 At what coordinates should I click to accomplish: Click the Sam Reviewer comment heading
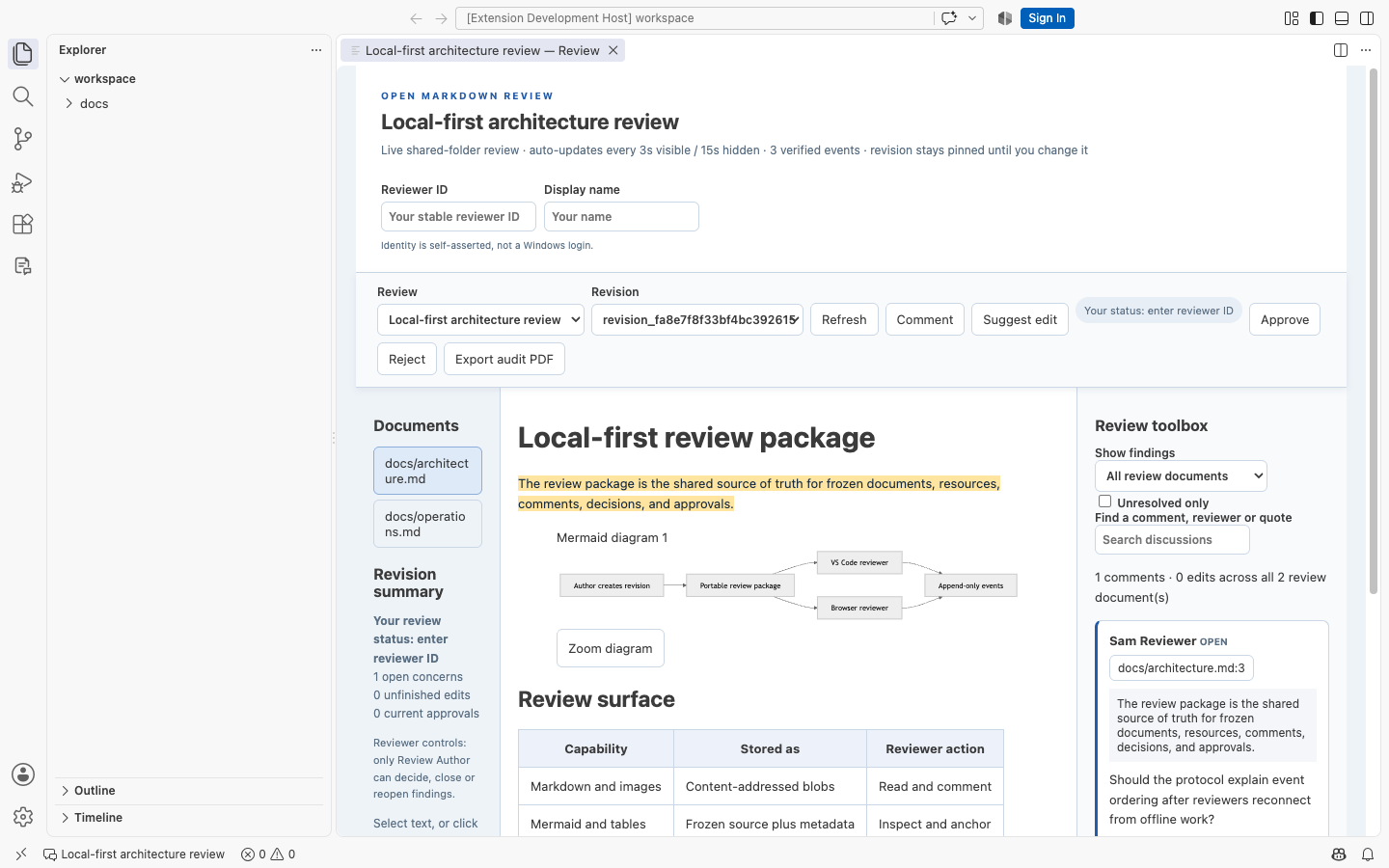(1153, 641)
